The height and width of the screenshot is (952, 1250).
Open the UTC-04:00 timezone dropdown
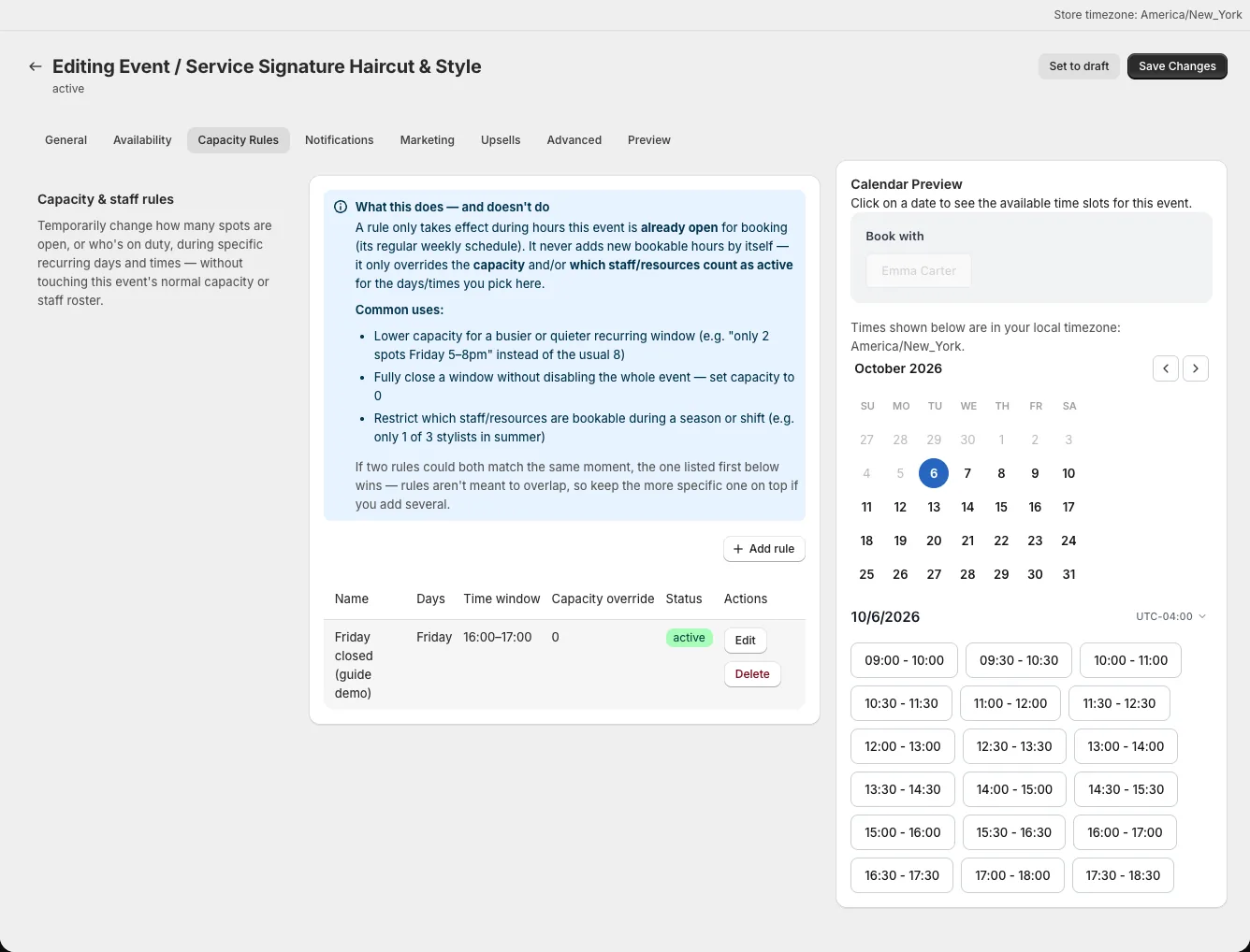pyautogui.click(x=1171, y=616)
